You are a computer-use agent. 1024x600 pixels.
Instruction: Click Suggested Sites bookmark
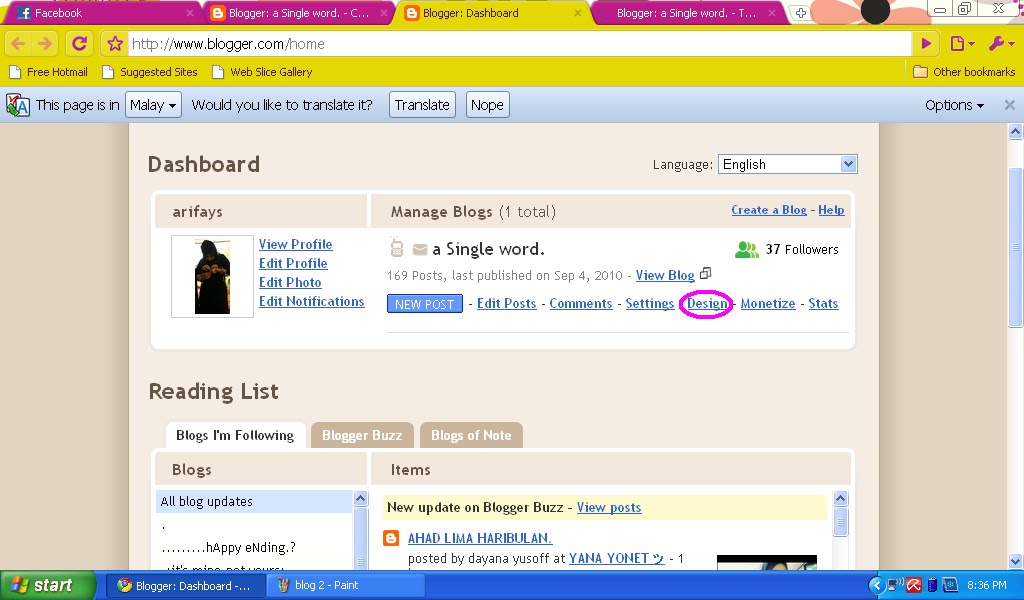(150, 72)
